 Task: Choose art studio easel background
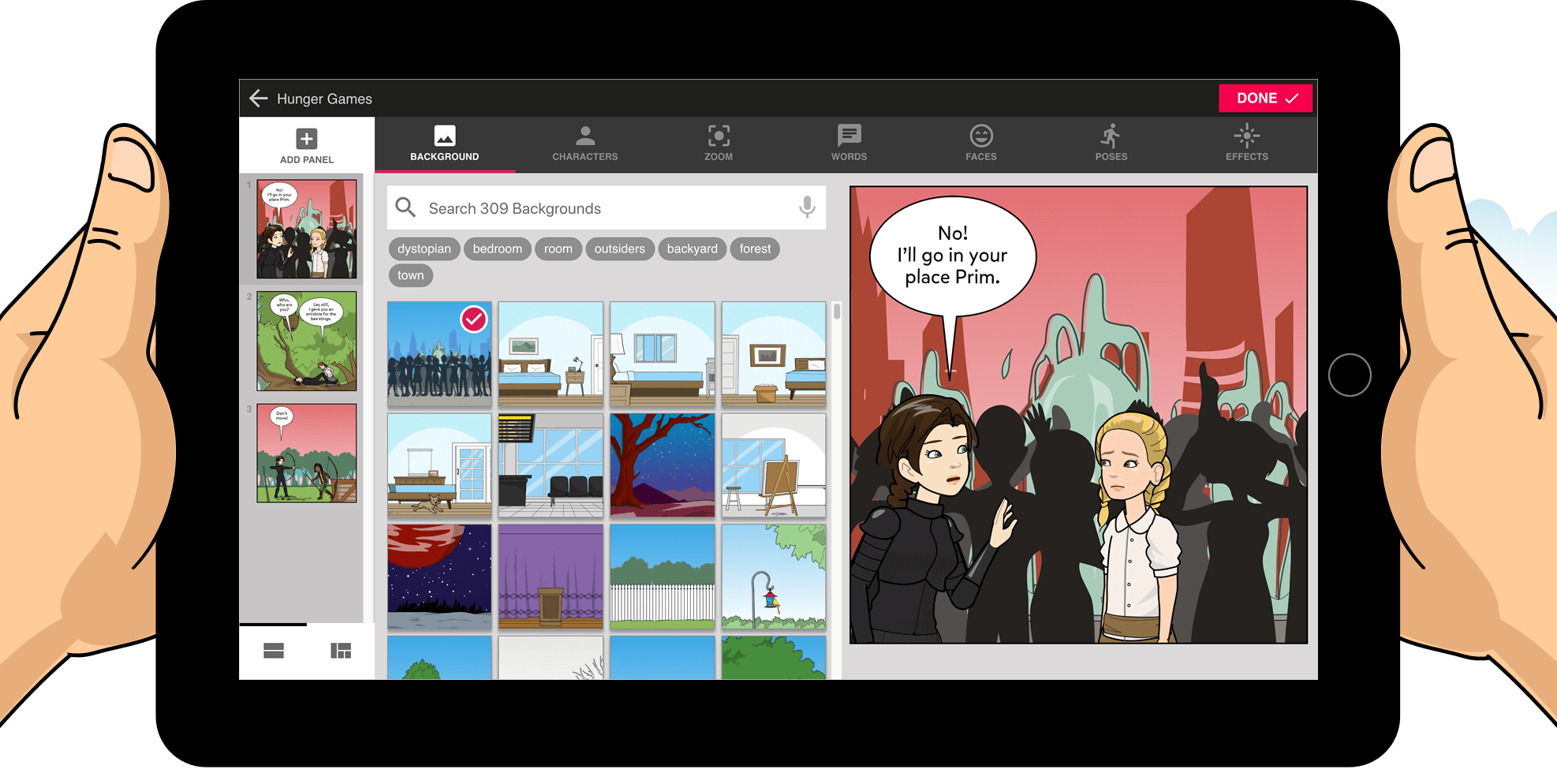pyautogui.click(x=774, y=465)
